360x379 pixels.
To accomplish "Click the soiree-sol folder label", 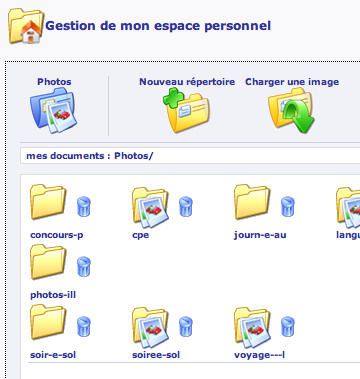I will point(156,355).
